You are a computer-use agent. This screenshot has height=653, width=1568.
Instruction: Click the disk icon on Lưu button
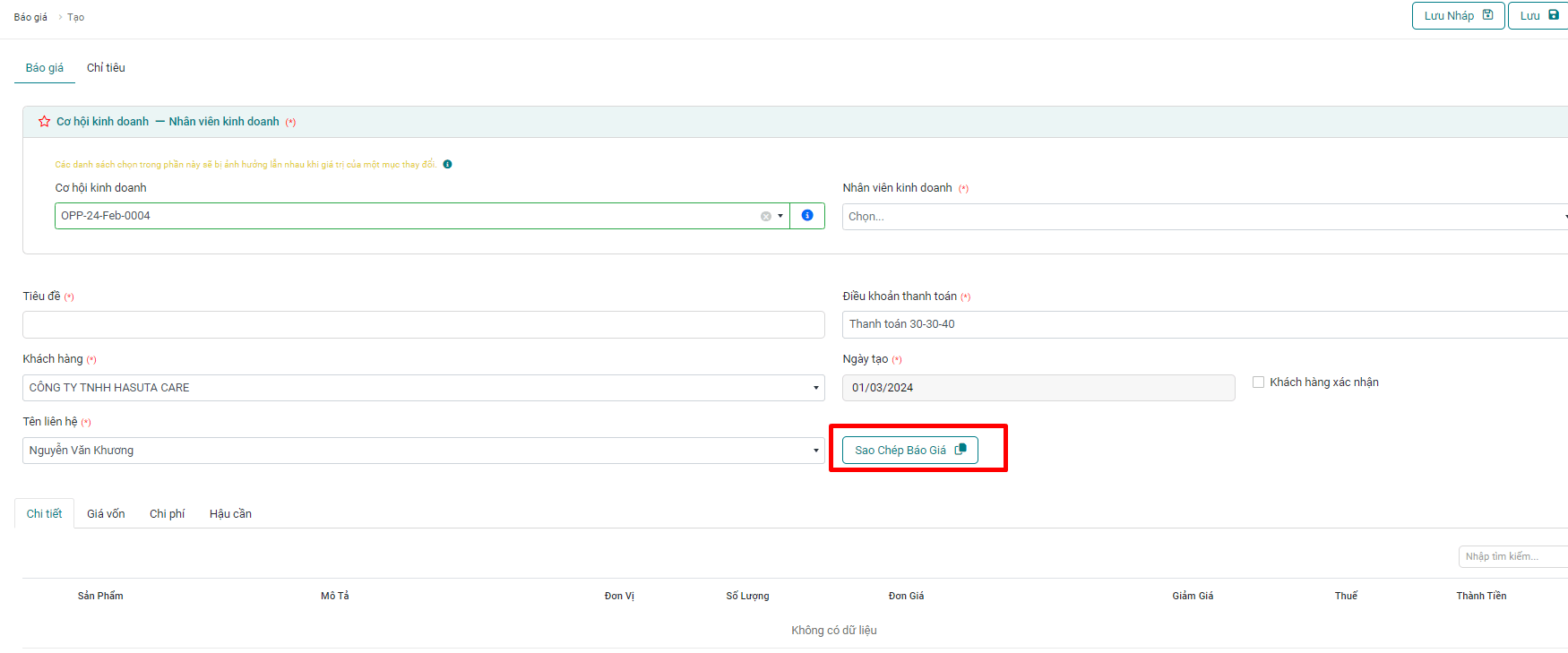click(1554, 15)
